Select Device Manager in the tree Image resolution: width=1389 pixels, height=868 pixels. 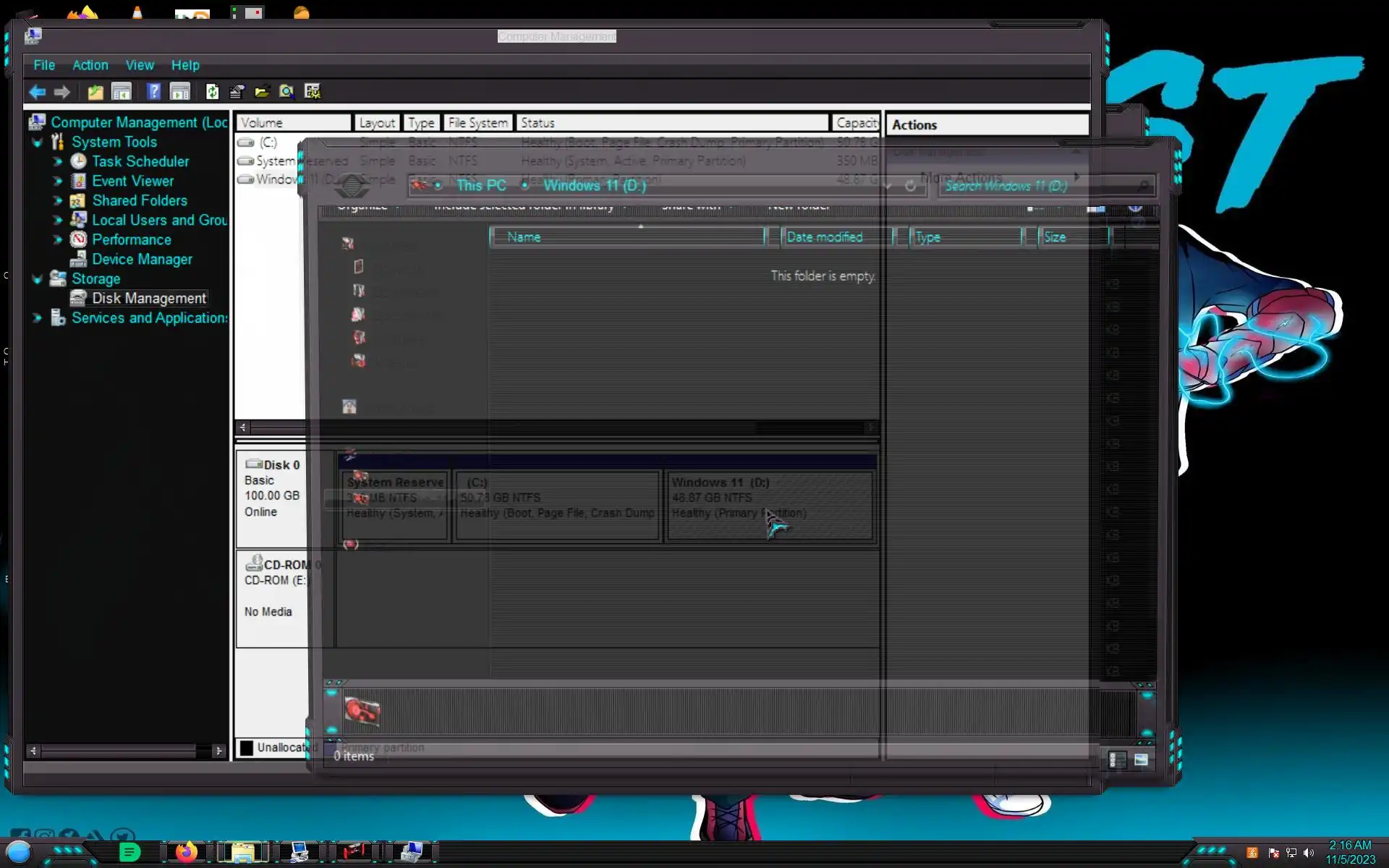142,259
